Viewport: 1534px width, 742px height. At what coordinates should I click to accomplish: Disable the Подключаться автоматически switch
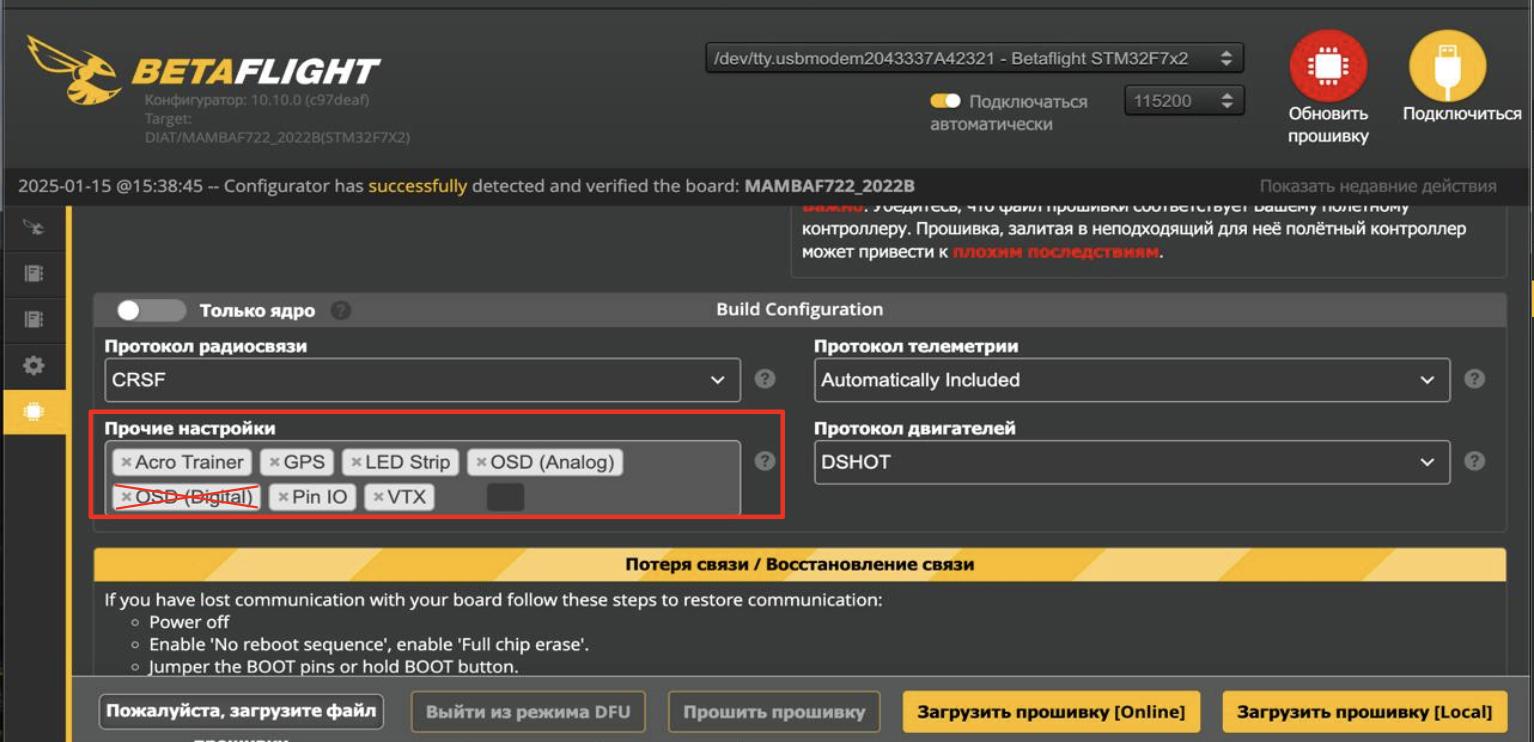[x=945, y=101]
